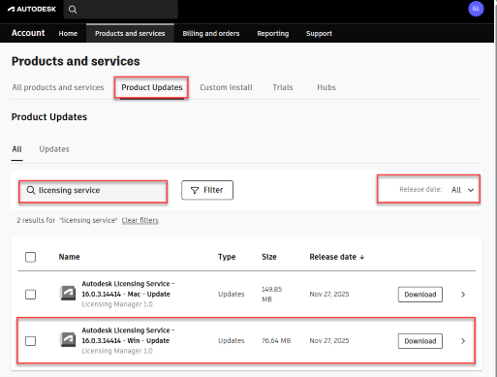Screen dimensions: 497x377
Task: Expand details chevron for Win update row
Action: [463, 341]
